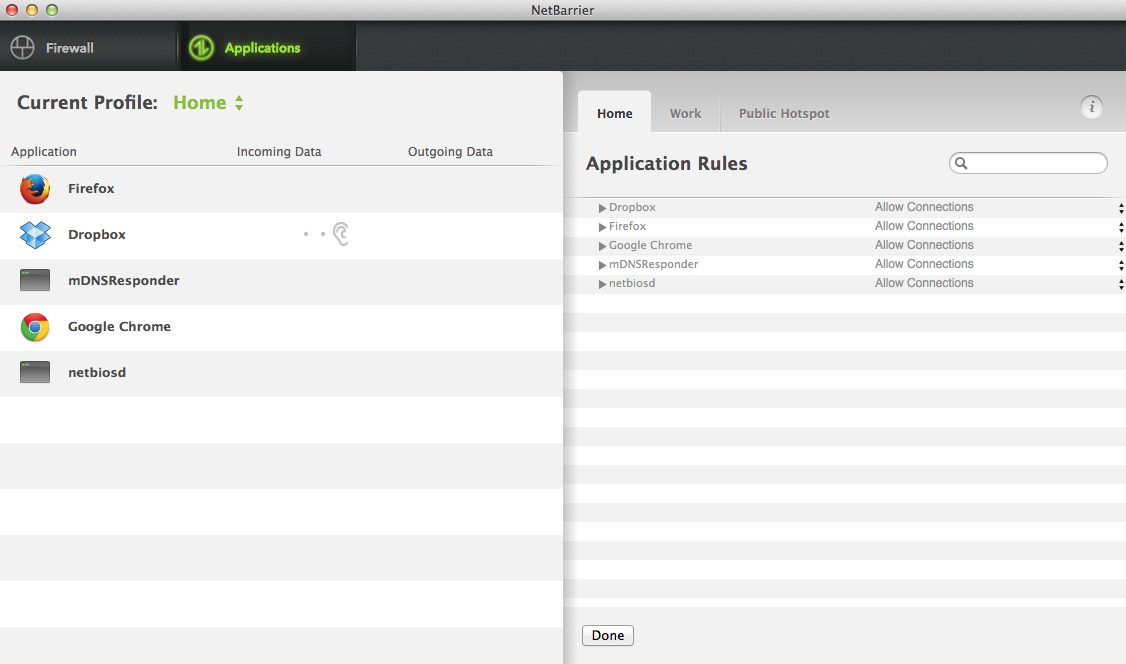Focus the Application Rules search field

pyautogui.click(x=1028, y=163)
